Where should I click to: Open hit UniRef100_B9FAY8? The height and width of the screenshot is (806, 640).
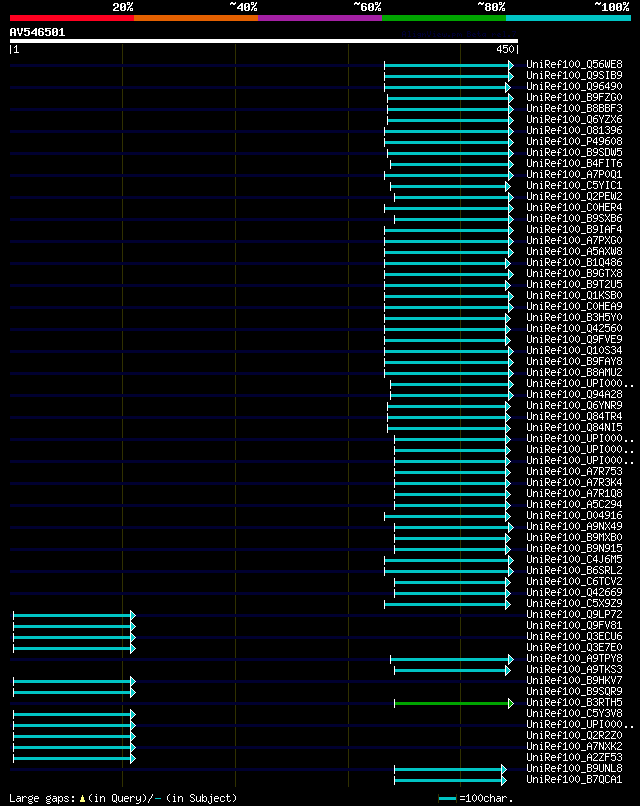click(x=574, y=361)
